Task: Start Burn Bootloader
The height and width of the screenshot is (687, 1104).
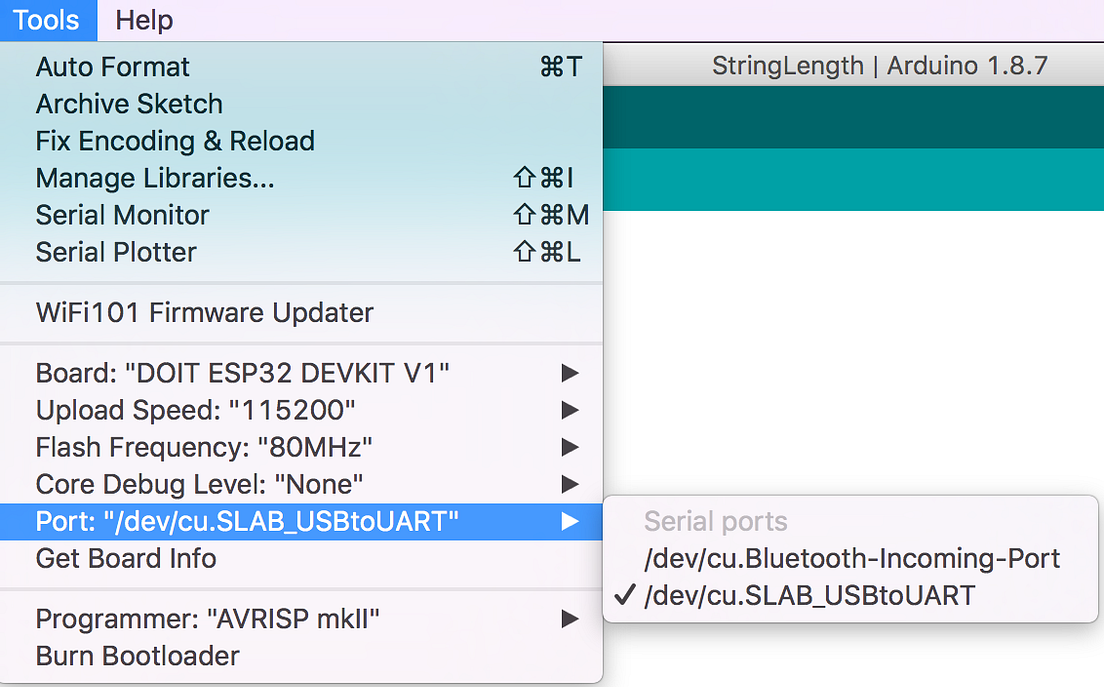Action: tap(137, 655)
